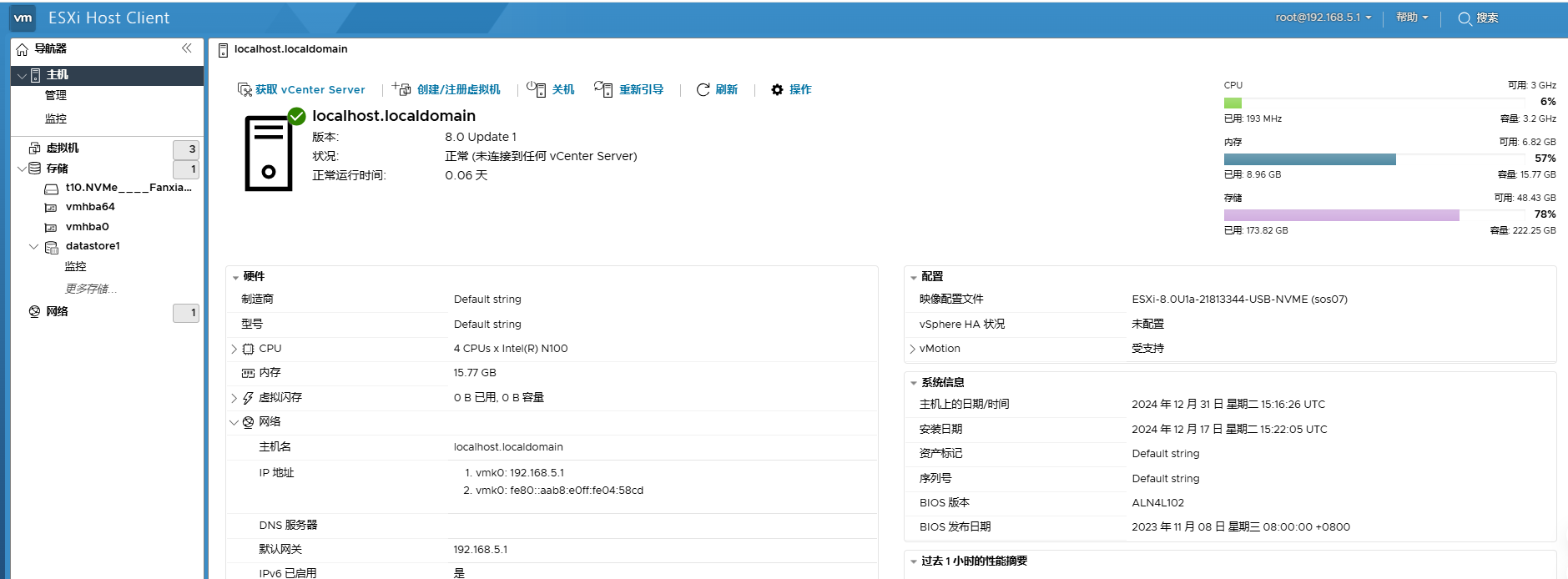The height and width of the screenshot is (579, 1568).
Task: Click the ESXi-8.0U1a image profile value
Action: [x=1239, y=300]
